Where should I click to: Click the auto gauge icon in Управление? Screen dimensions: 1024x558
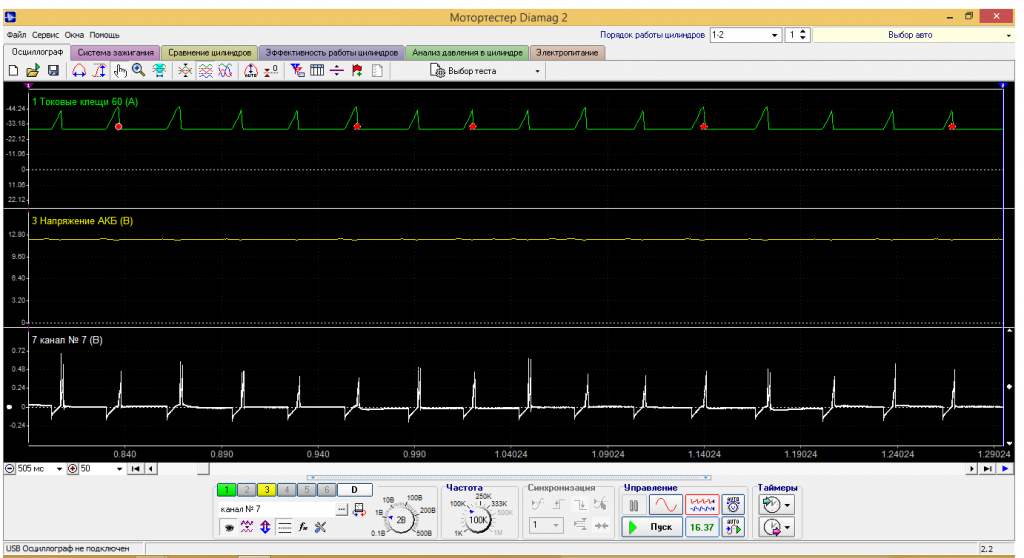click(x=733, y=505)
